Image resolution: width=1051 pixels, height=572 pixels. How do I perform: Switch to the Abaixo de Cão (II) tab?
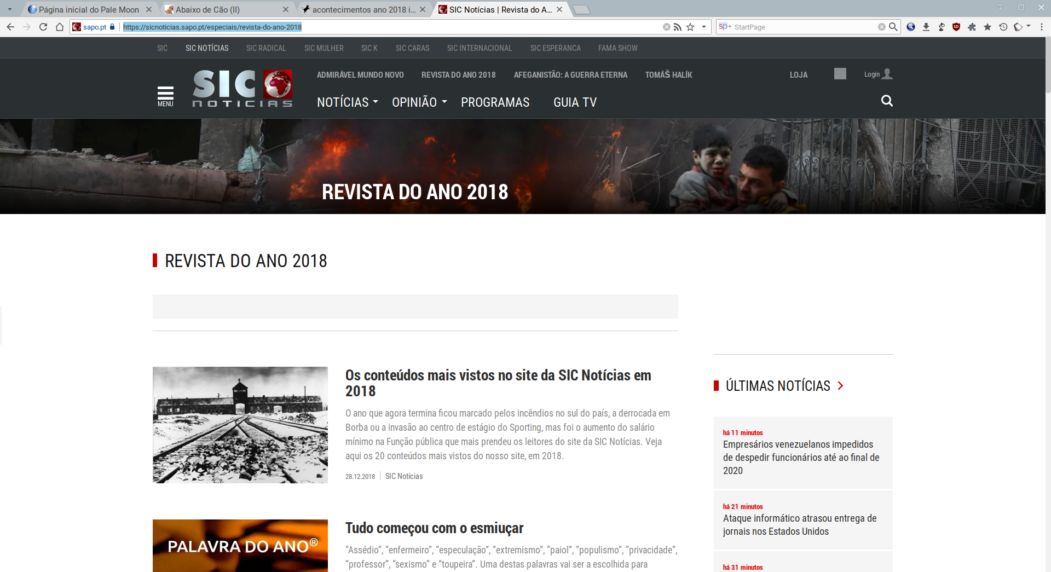(225, 9)
